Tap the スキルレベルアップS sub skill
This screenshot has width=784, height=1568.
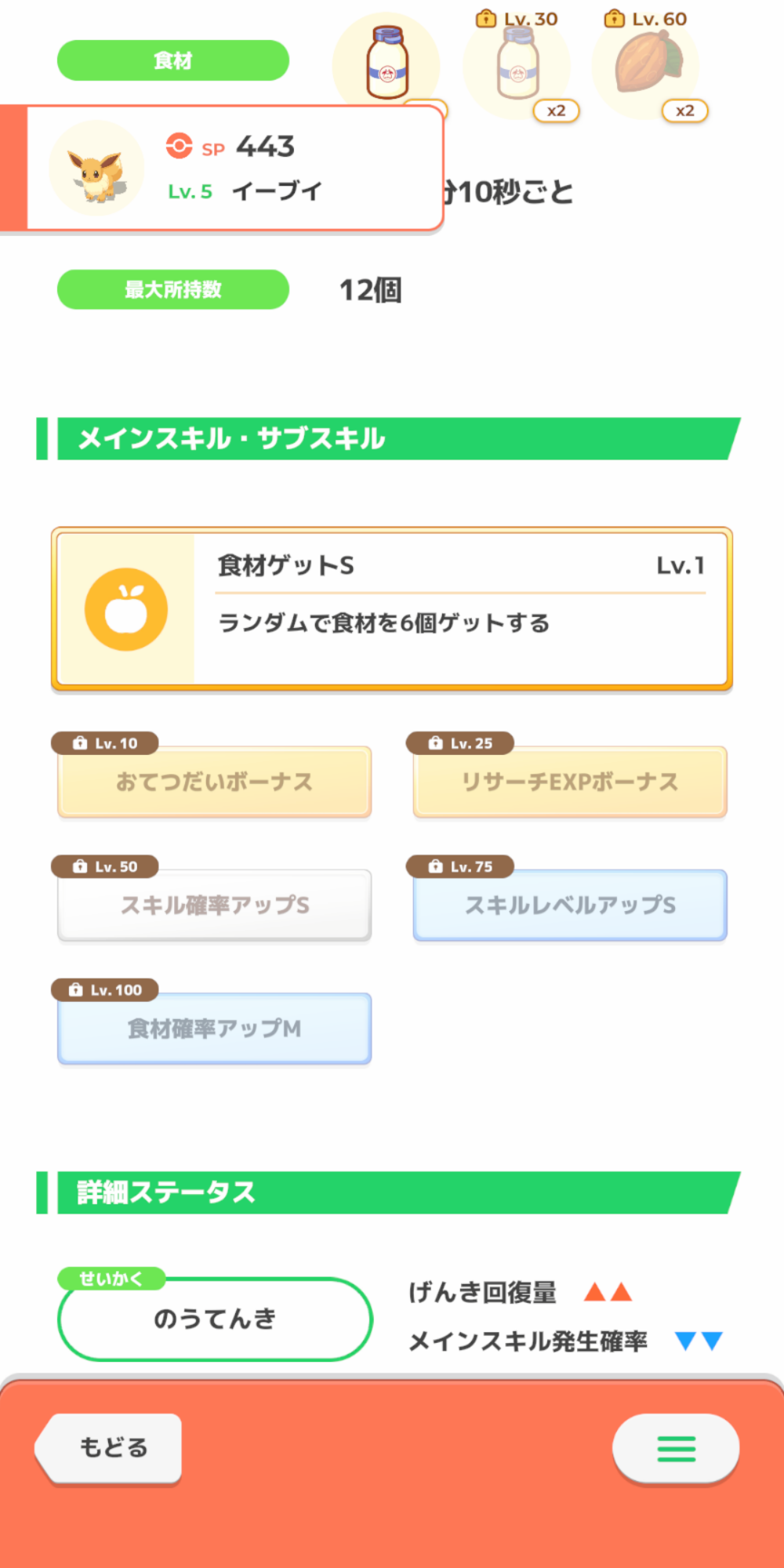(x=570, y=905)
